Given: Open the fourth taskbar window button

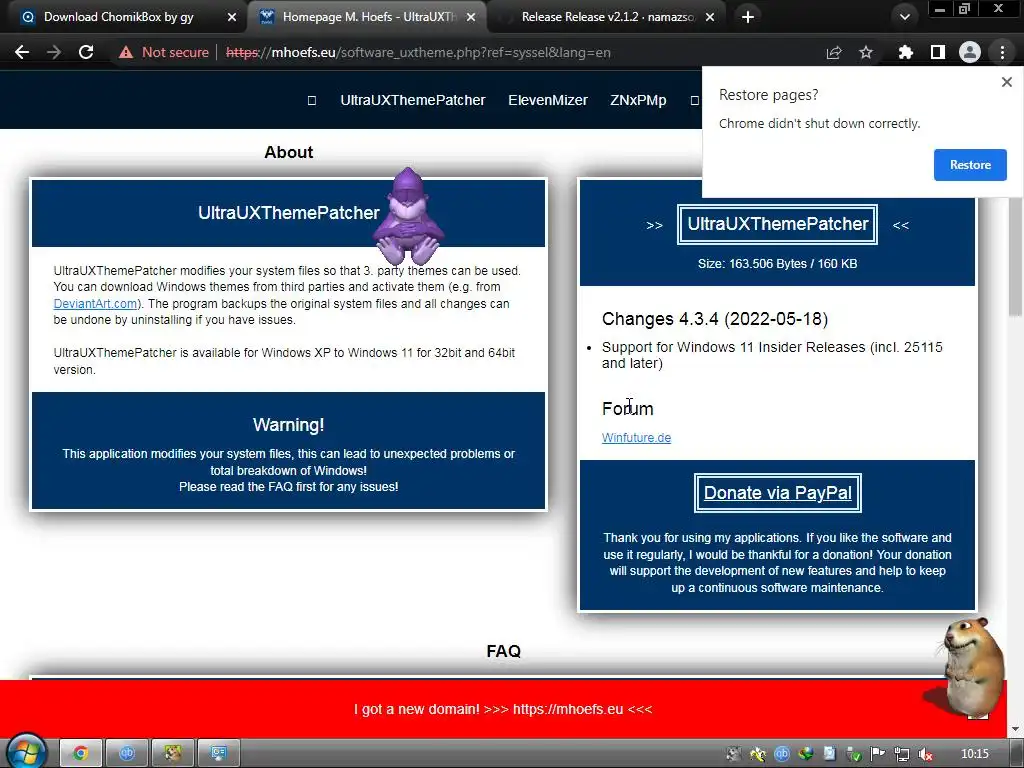Looking at the screenshot, I should (218, 754).
